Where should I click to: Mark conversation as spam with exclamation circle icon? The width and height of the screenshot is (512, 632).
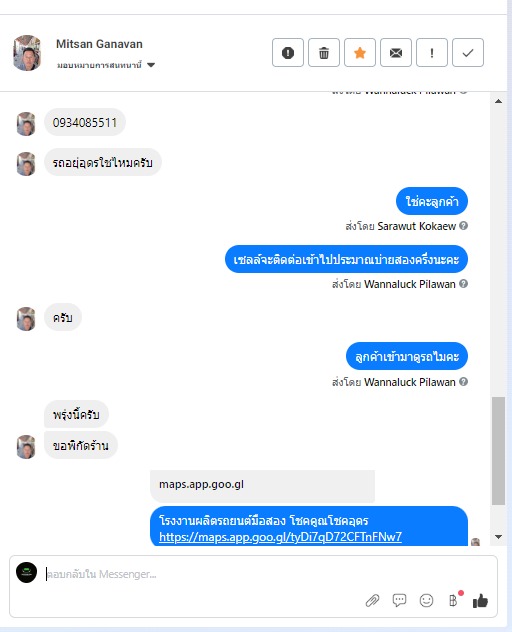pyautogui.click(x=288, y=52)
